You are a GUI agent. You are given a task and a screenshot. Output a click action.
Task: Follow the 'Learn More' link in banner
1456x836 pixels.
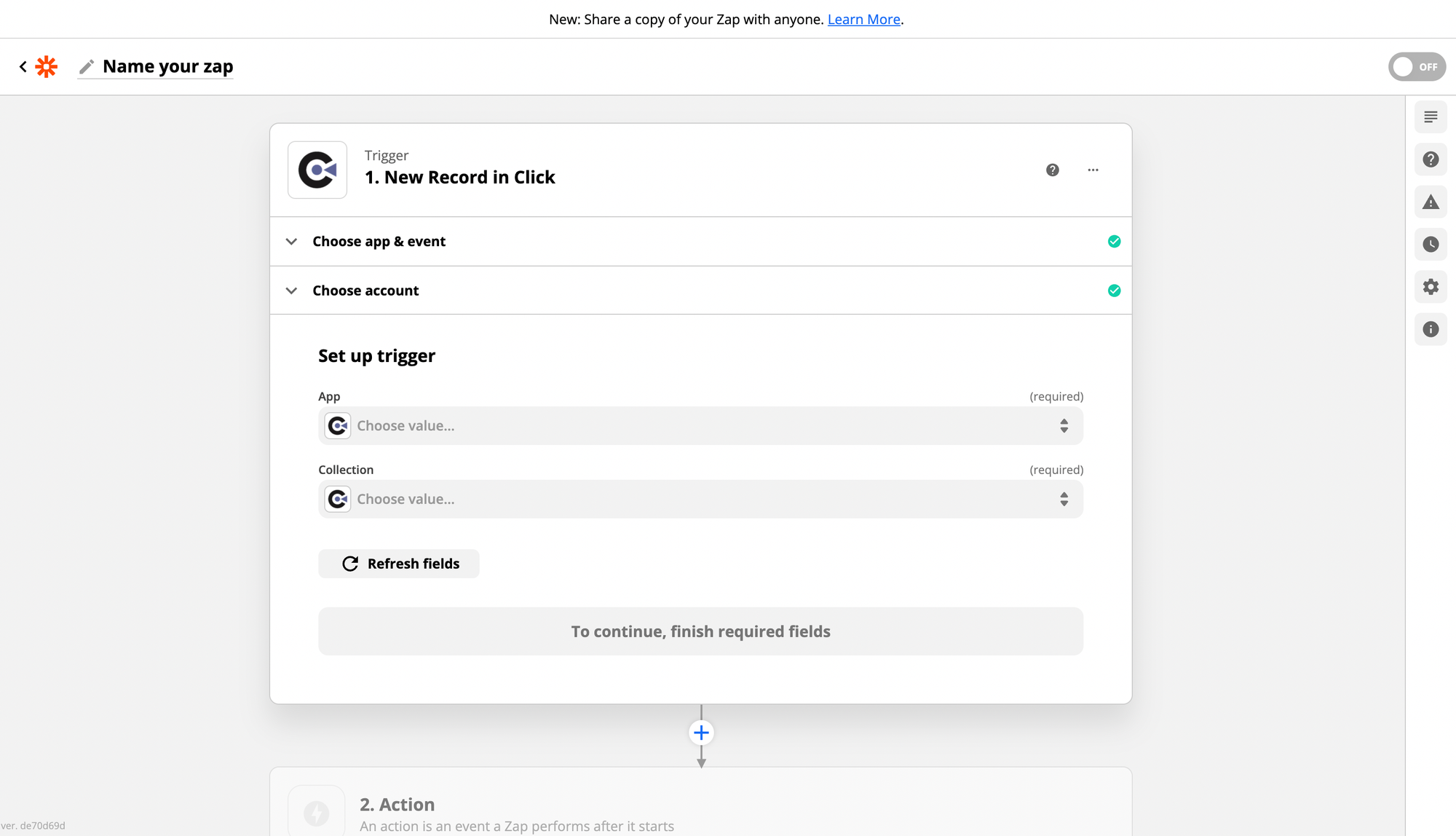pos(864,20)
